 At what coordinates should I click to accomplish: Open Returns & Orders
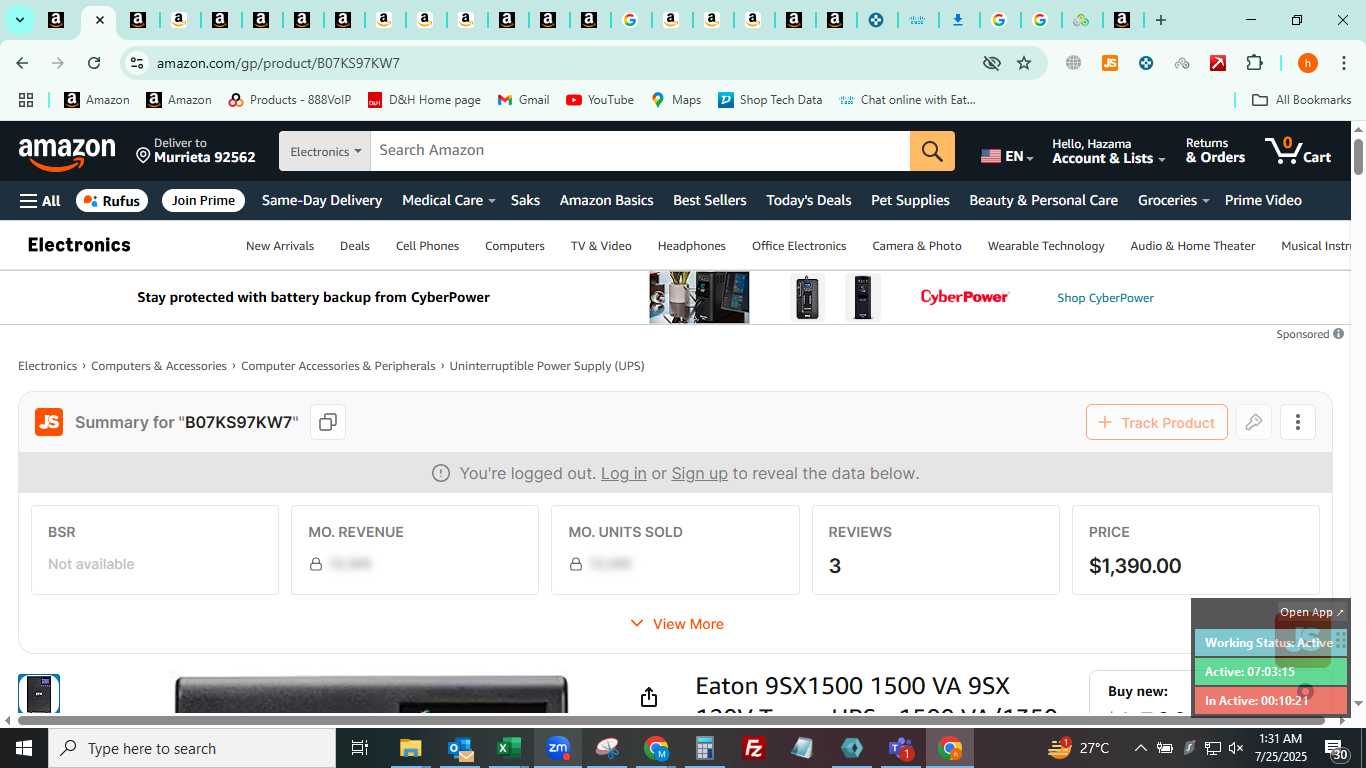click(x=1215, y=151)
